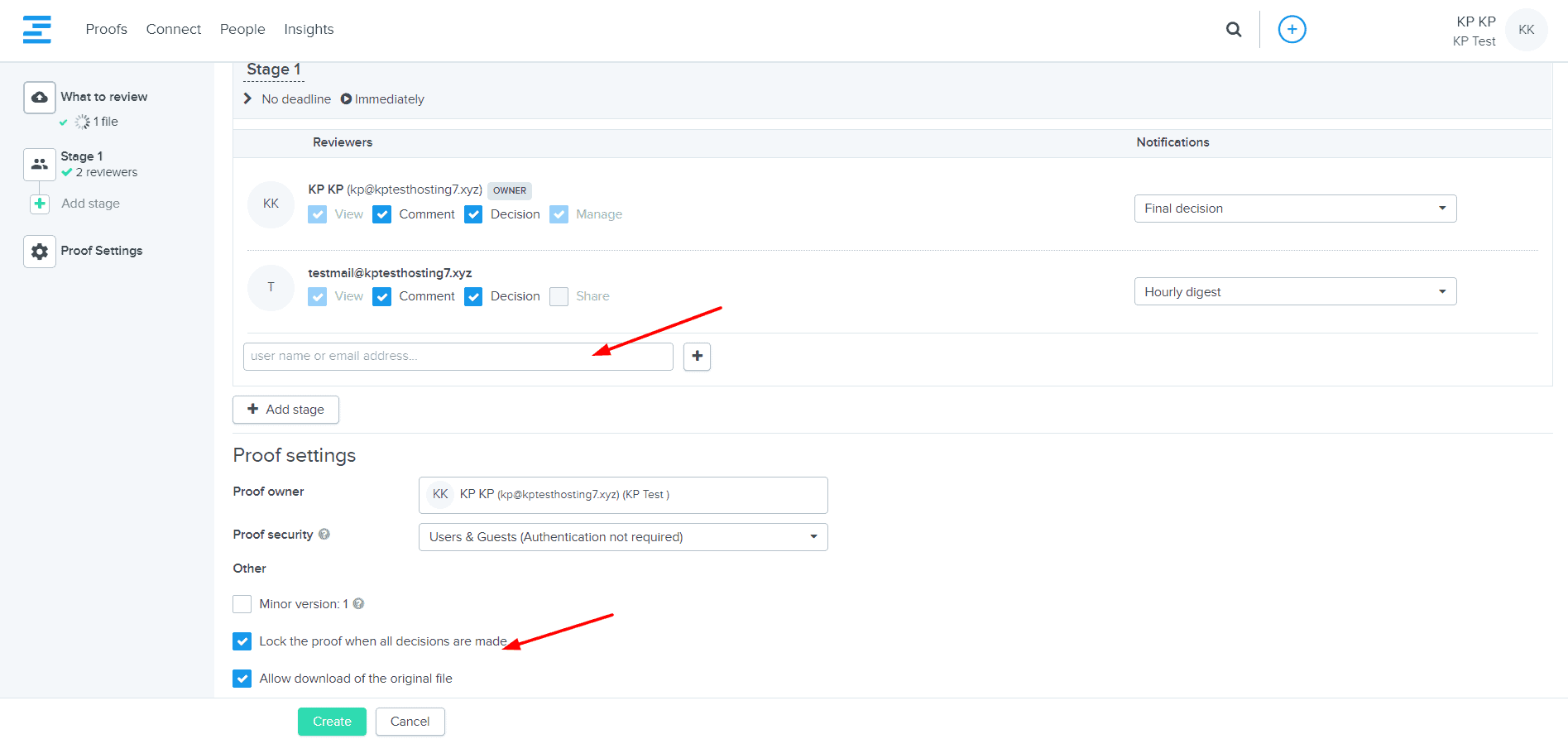
Task: Expand the No deadline chevron
Action: [x=247, y=99]
